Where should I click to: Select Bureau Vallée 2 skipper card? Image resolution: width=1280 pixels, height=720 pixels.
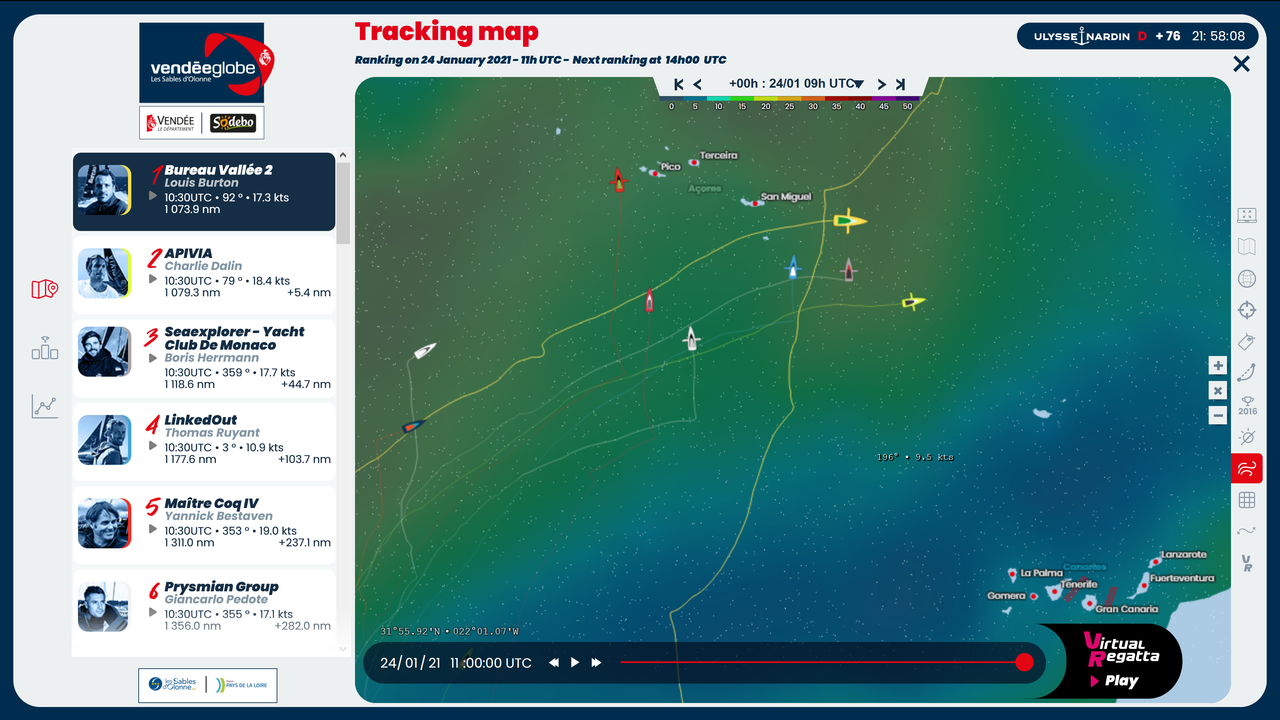(x=204, y=191)
